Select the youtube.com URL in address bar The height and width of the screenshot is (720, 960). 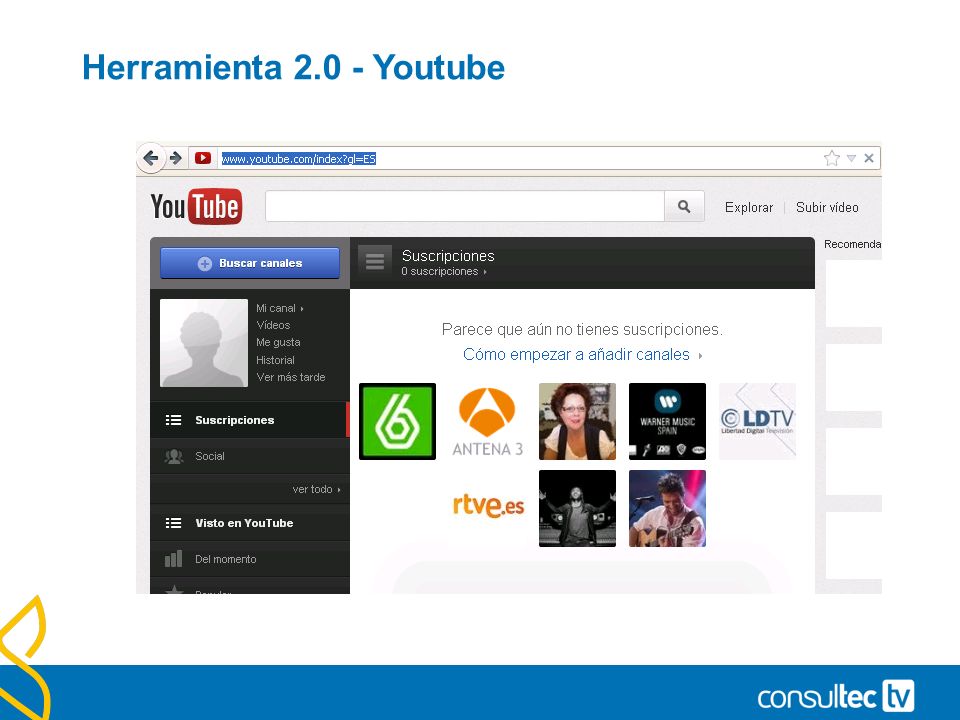(x=298, y=159)
